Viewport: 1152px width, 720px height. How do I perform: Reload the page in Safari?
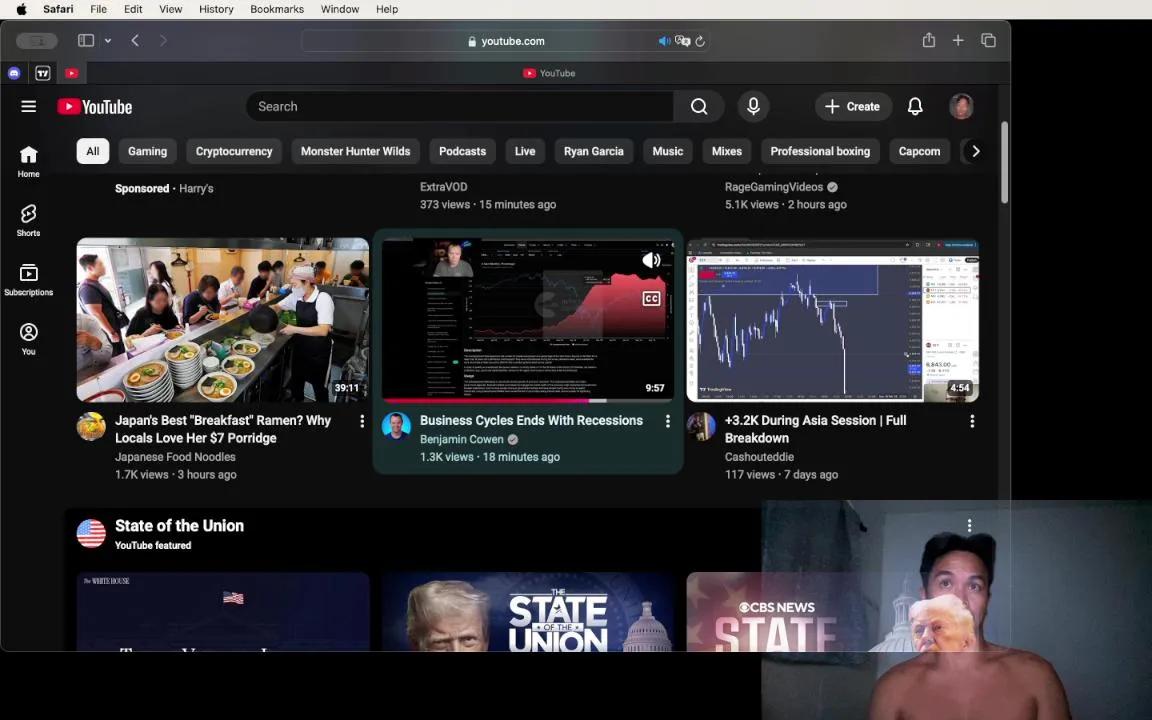700,41
